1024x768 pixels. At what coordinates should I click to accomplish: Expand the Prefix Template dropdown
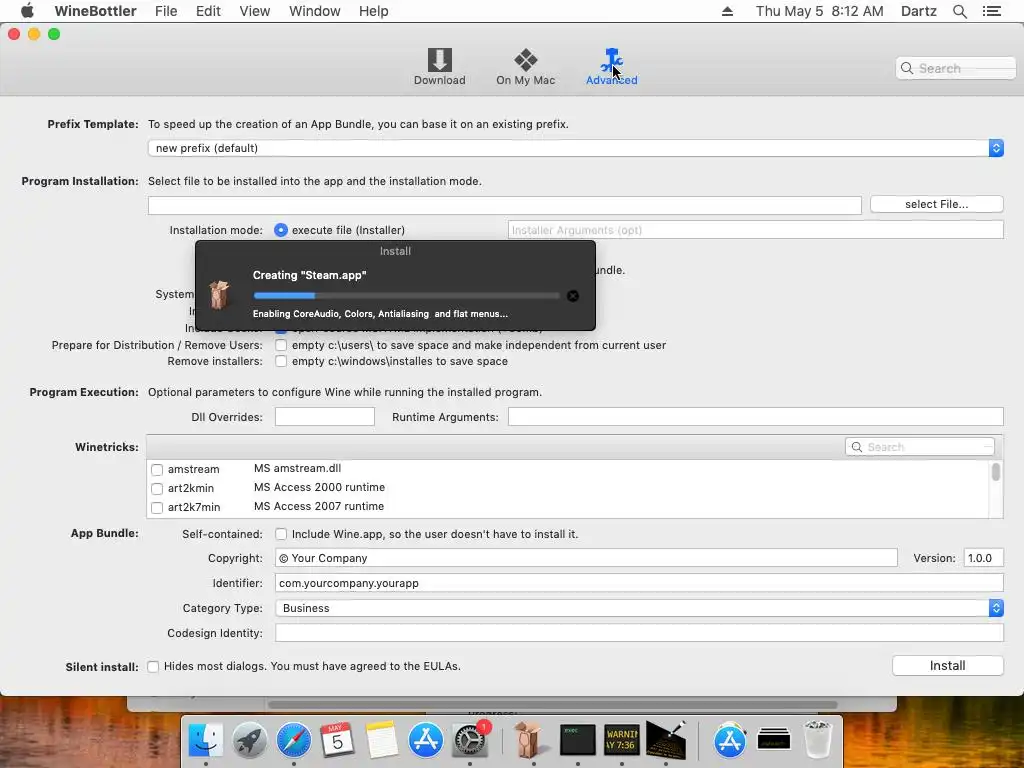(575, 148)
